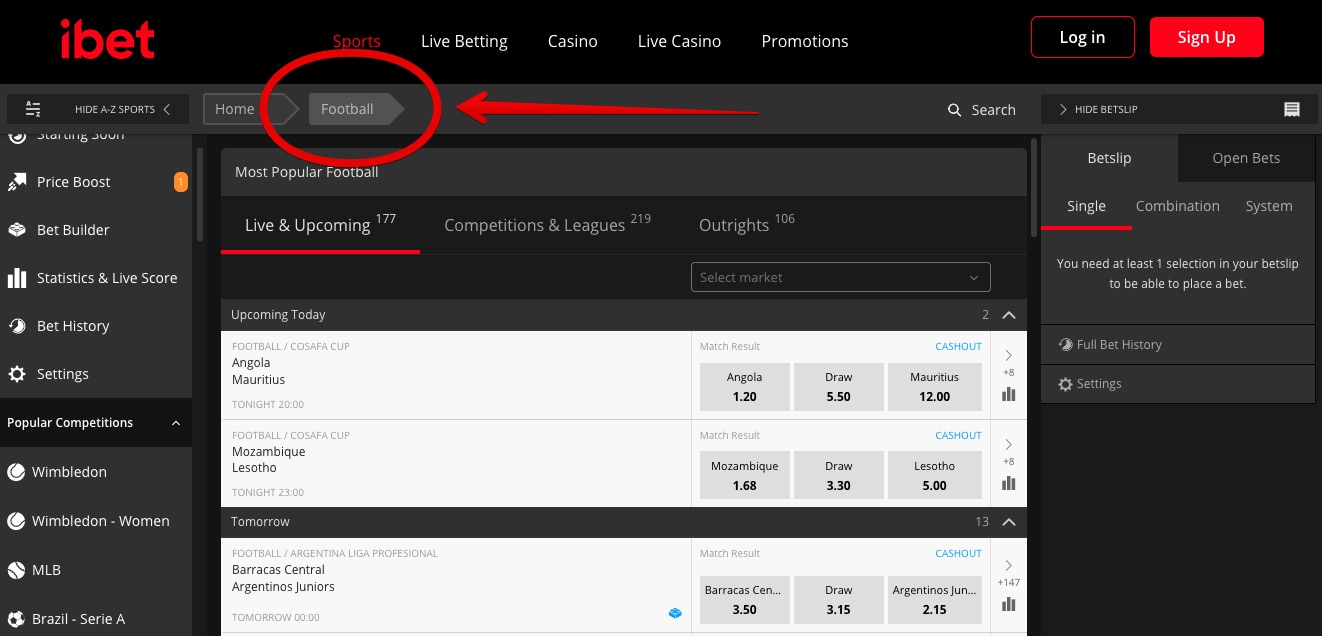Open the Angola vs Mauritius match
1322x636 pixels.
(x=456, y=375)
